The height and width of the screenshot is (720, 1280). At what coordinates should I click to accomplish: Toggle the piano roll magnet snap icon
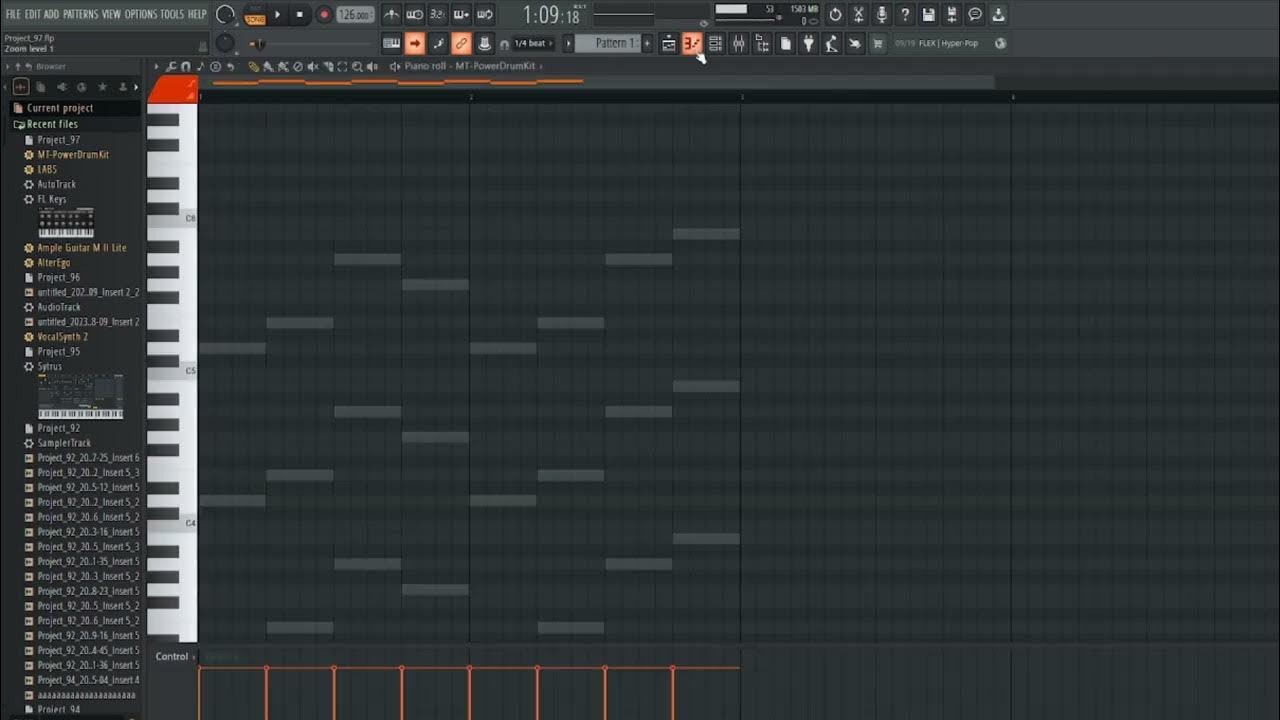pos(186,66)
